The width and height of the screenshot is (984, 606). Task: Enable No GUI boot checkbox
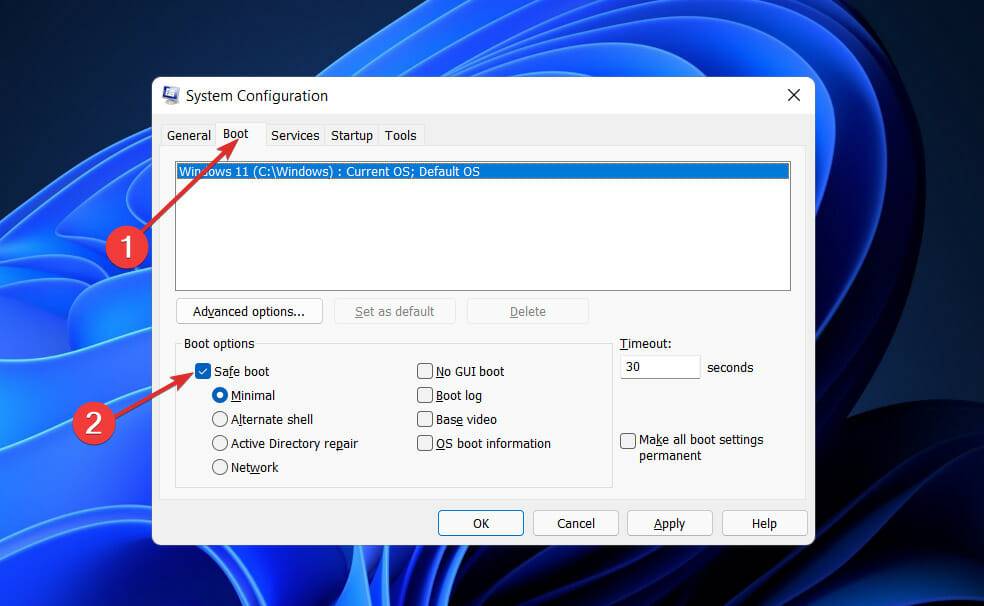coord(425,371)
